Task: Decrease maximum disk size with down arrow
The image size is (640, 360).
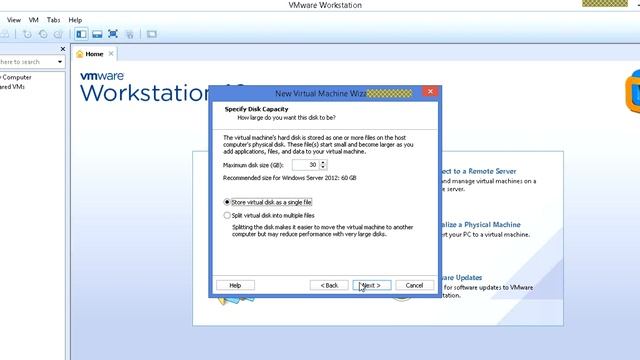Action: (323, 167)
